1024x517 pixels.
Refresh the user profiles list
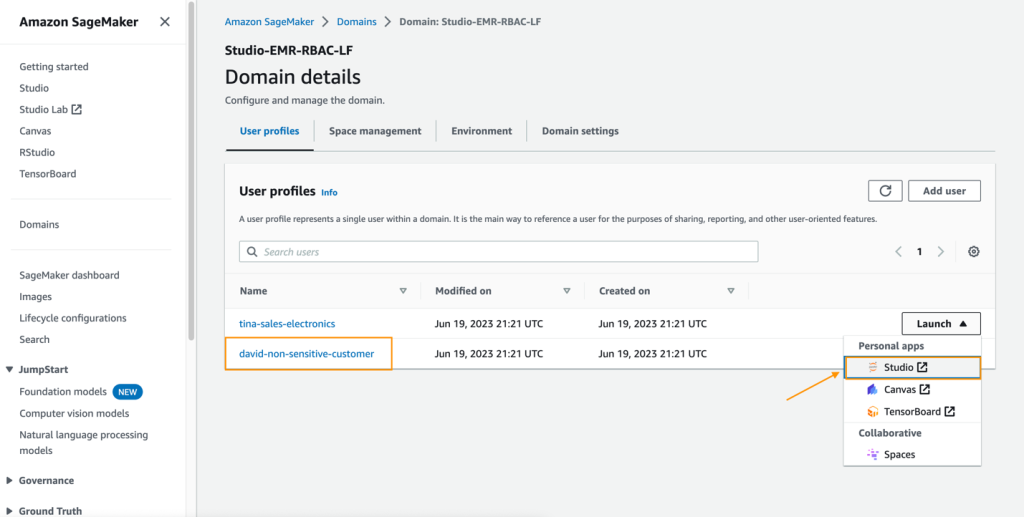tap(885, 191)
